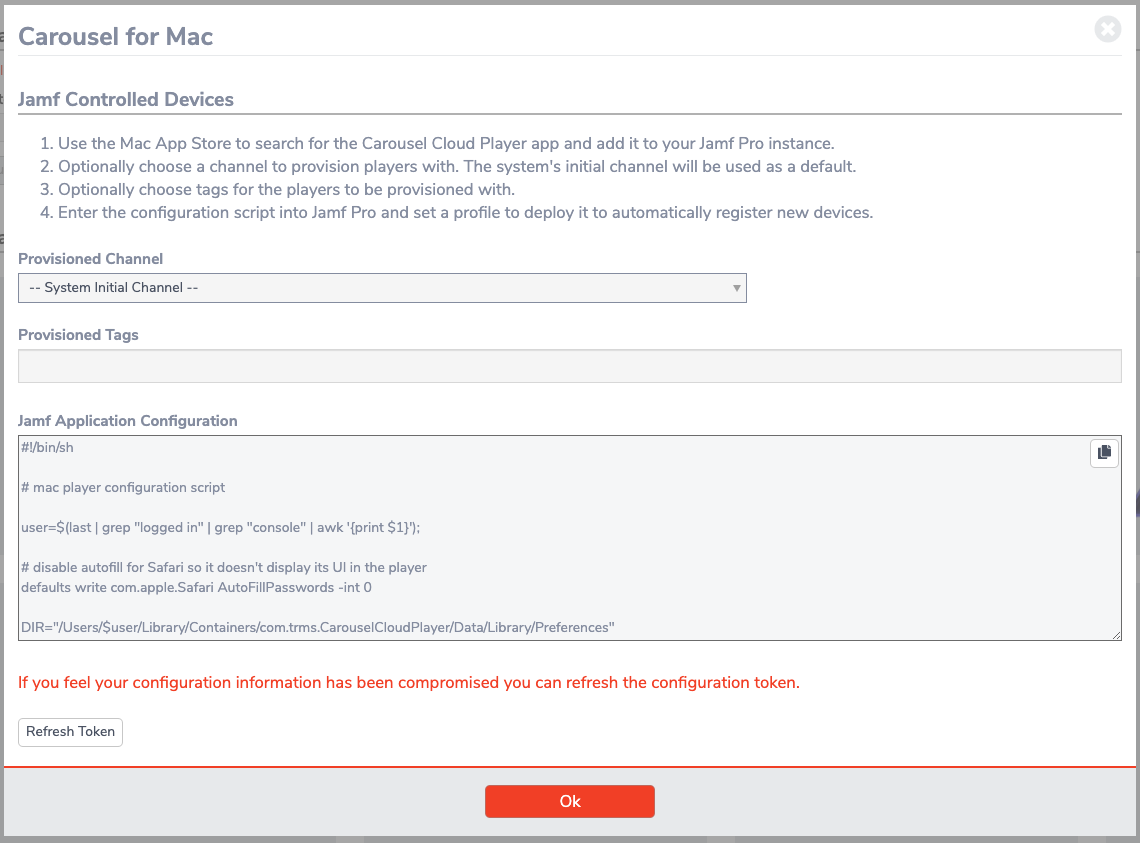Click step 2 about choosing a channel
This screenshot has width=1140, height=843.
(x=457, y=167)
